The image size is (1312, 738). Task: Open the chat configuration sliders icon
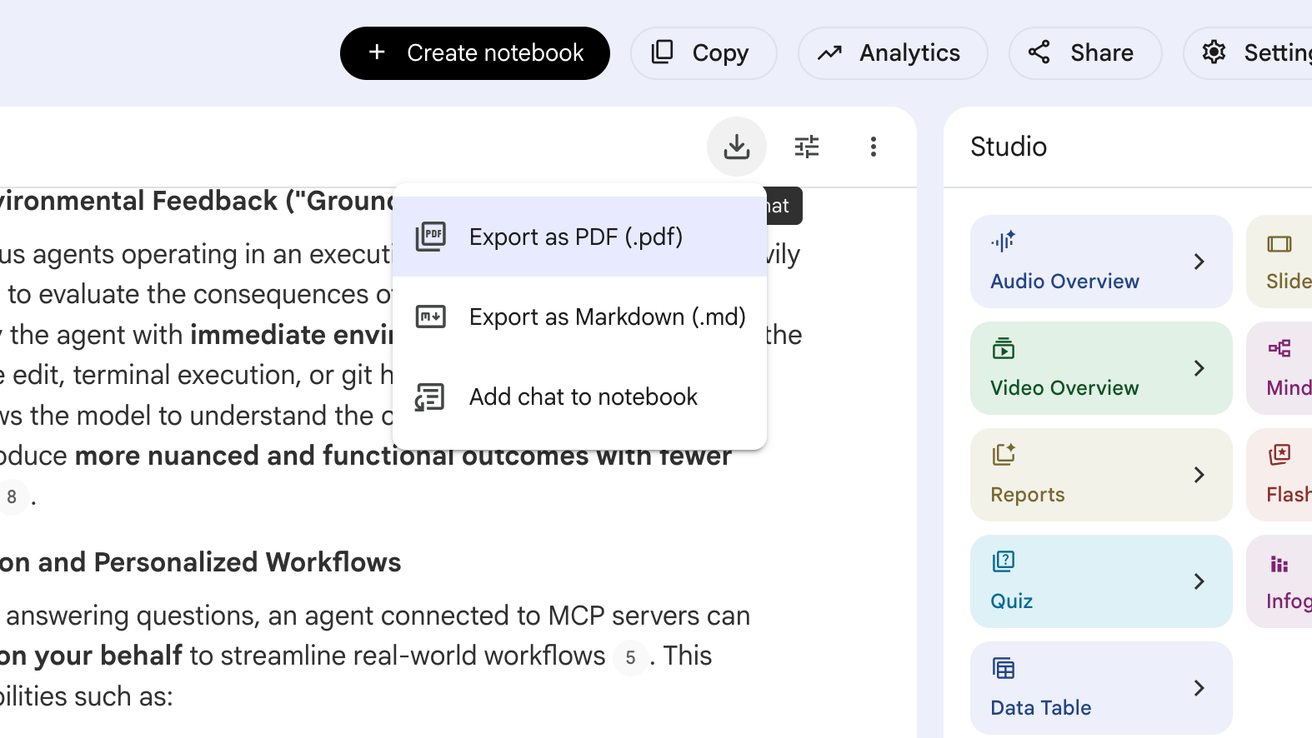[x=807, y=147]
